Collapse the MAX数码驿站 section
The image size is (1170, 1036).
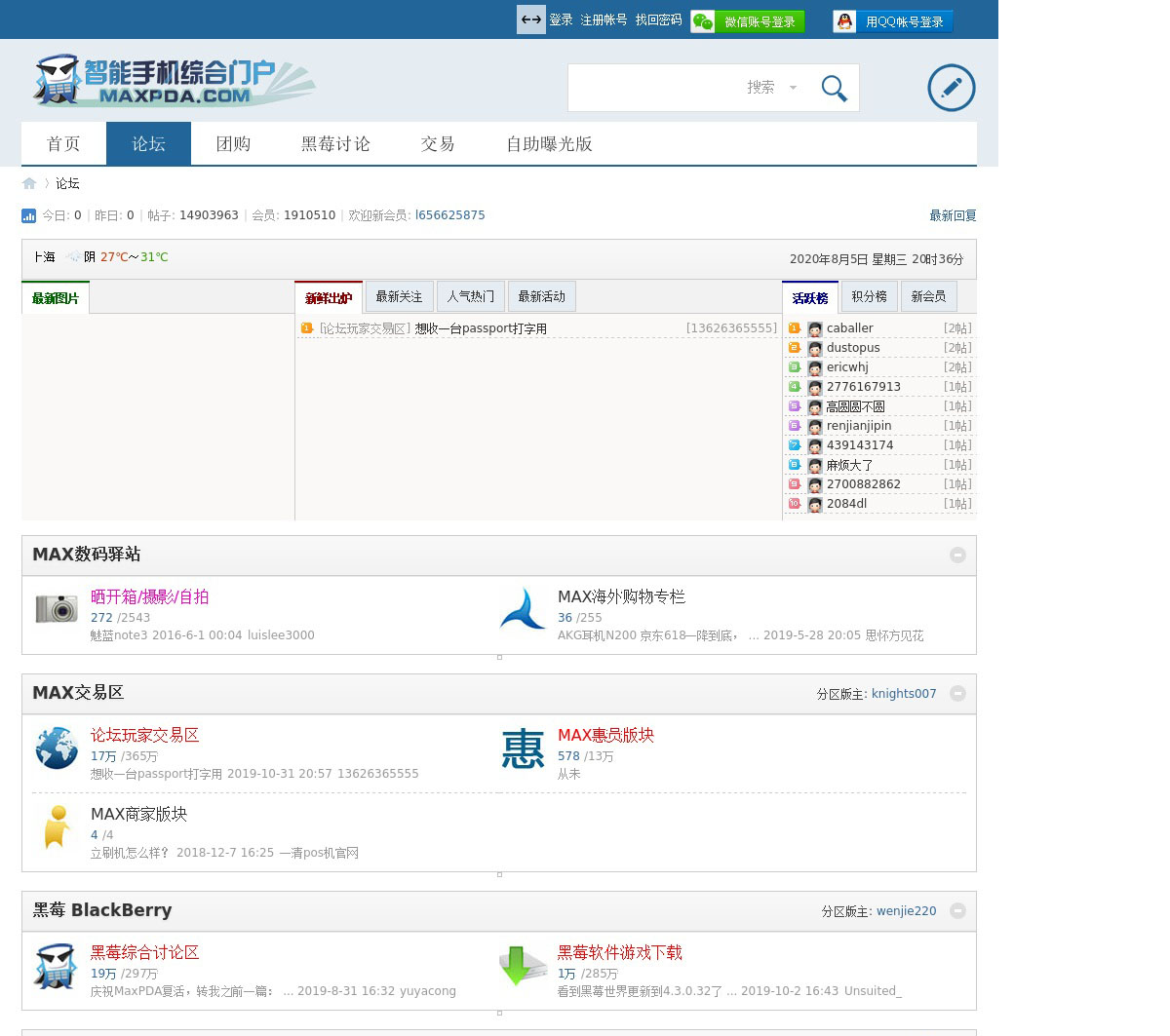tap(957, 555)
